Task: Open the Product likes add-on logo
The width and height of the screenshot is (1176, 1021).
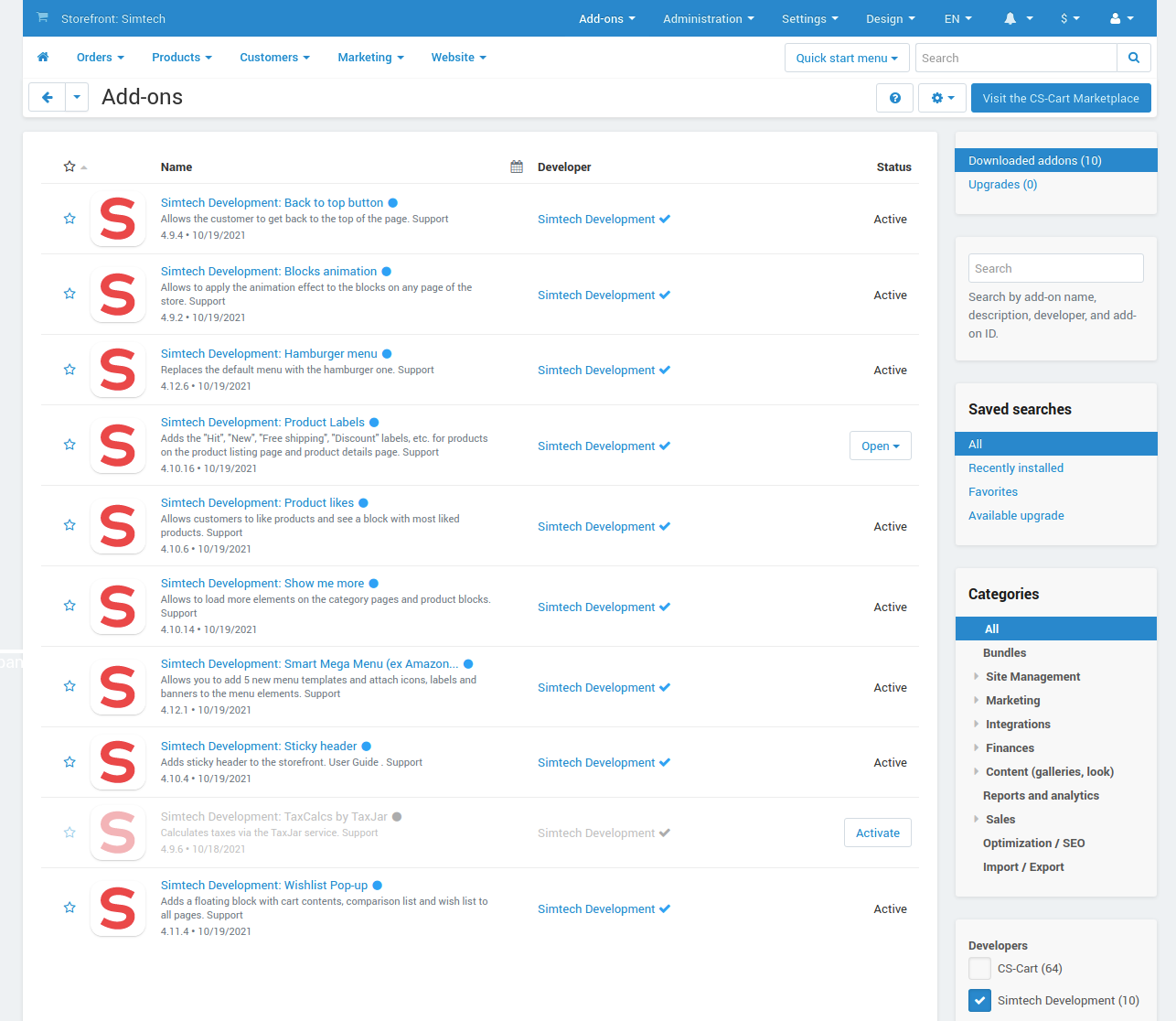Action: 118,526
